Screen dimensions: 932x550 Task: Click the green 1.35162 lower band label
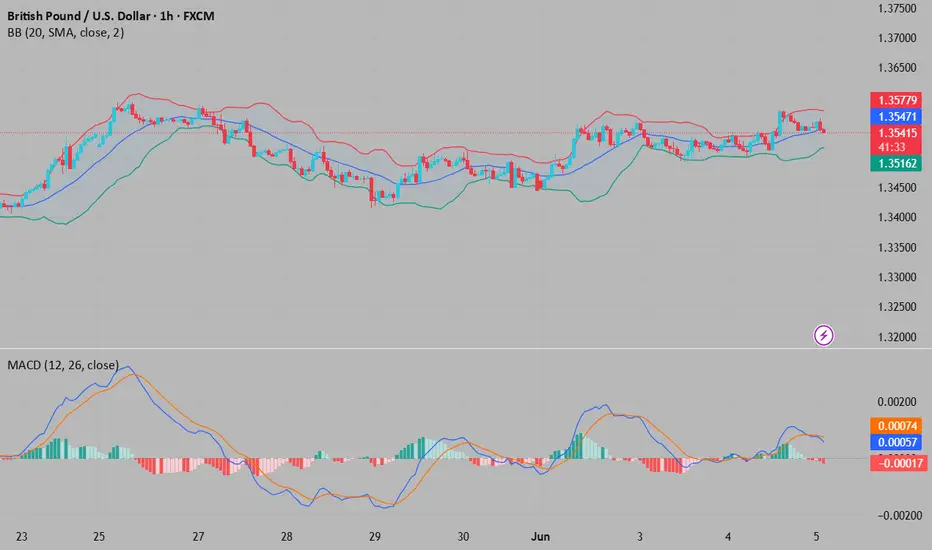(x=896, y=163)
